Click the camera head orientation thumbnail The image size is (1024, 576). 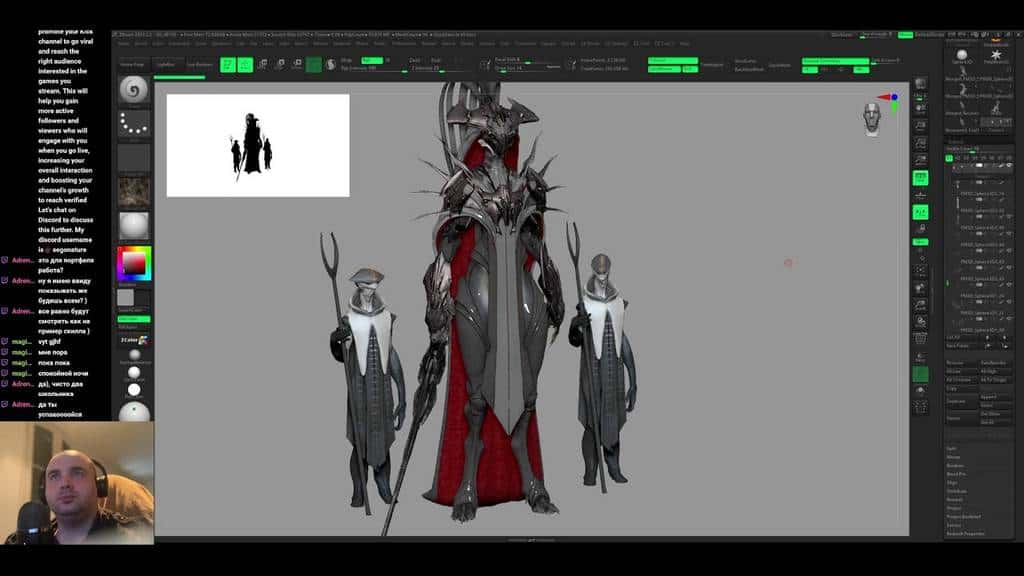click(872, 119)
